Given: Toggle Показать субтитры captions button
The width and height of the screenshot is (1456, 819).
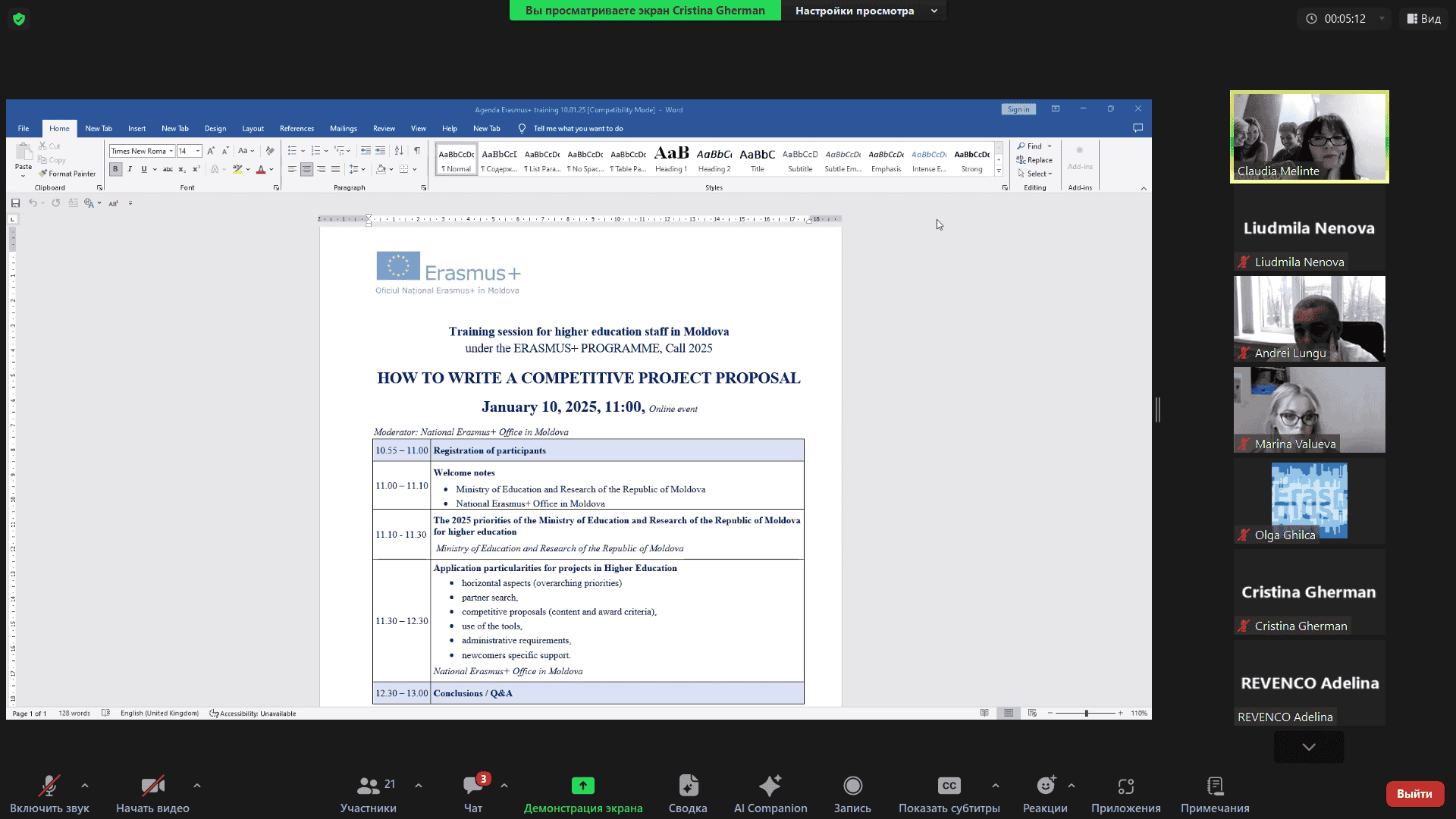Looking at the screenshot, I should (949, 786).
